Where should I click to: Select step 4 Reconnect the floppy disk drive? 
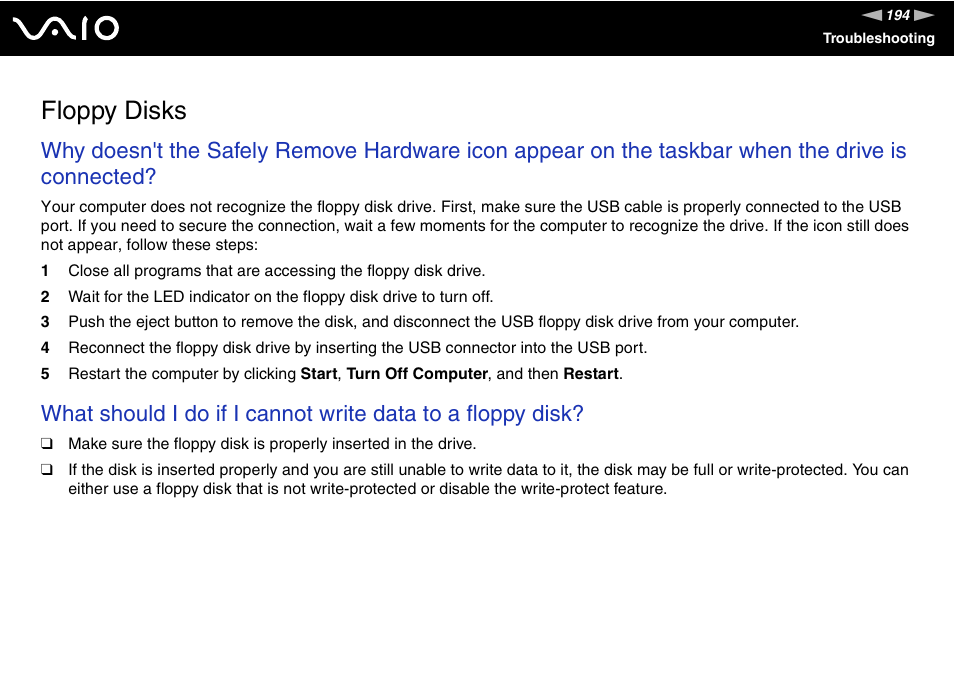pos(344,348)
